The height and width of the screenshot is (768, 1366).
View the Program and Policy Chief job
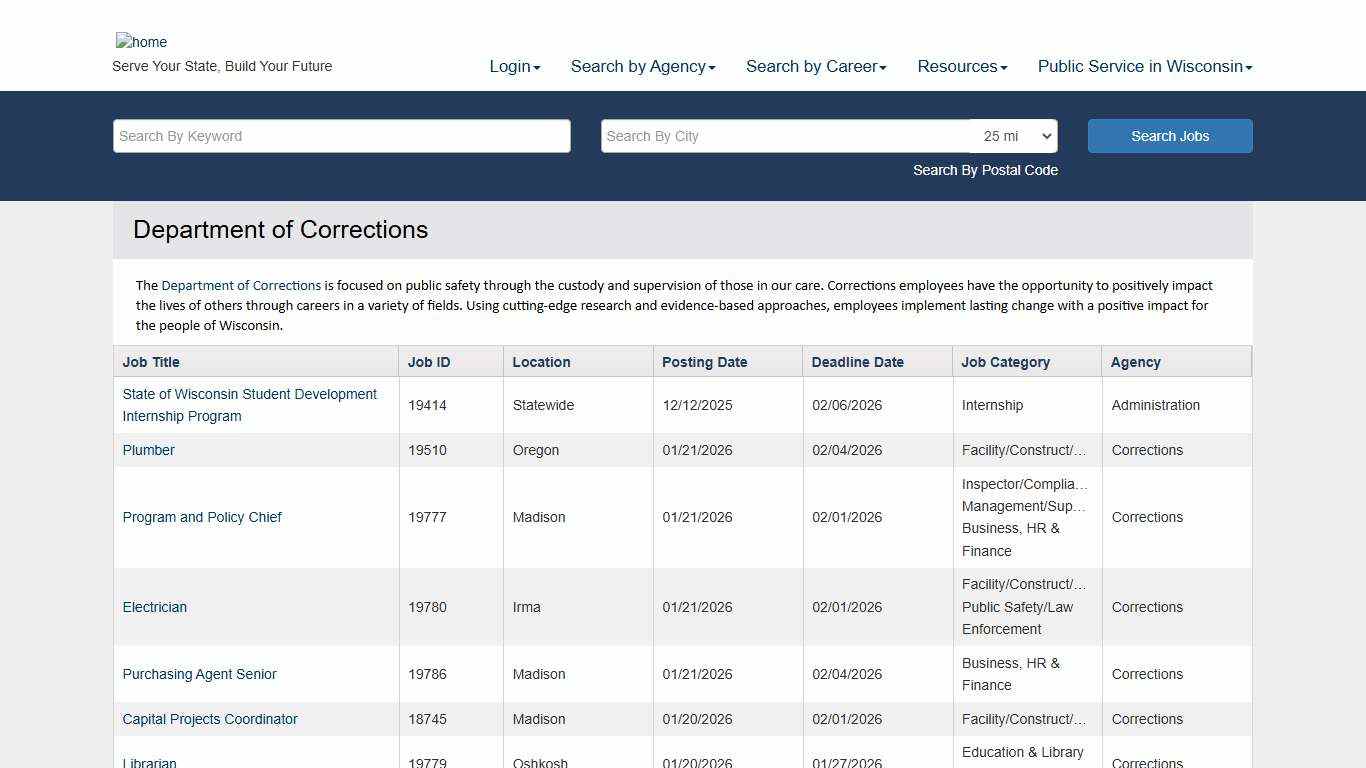click(x=202, y=517)
